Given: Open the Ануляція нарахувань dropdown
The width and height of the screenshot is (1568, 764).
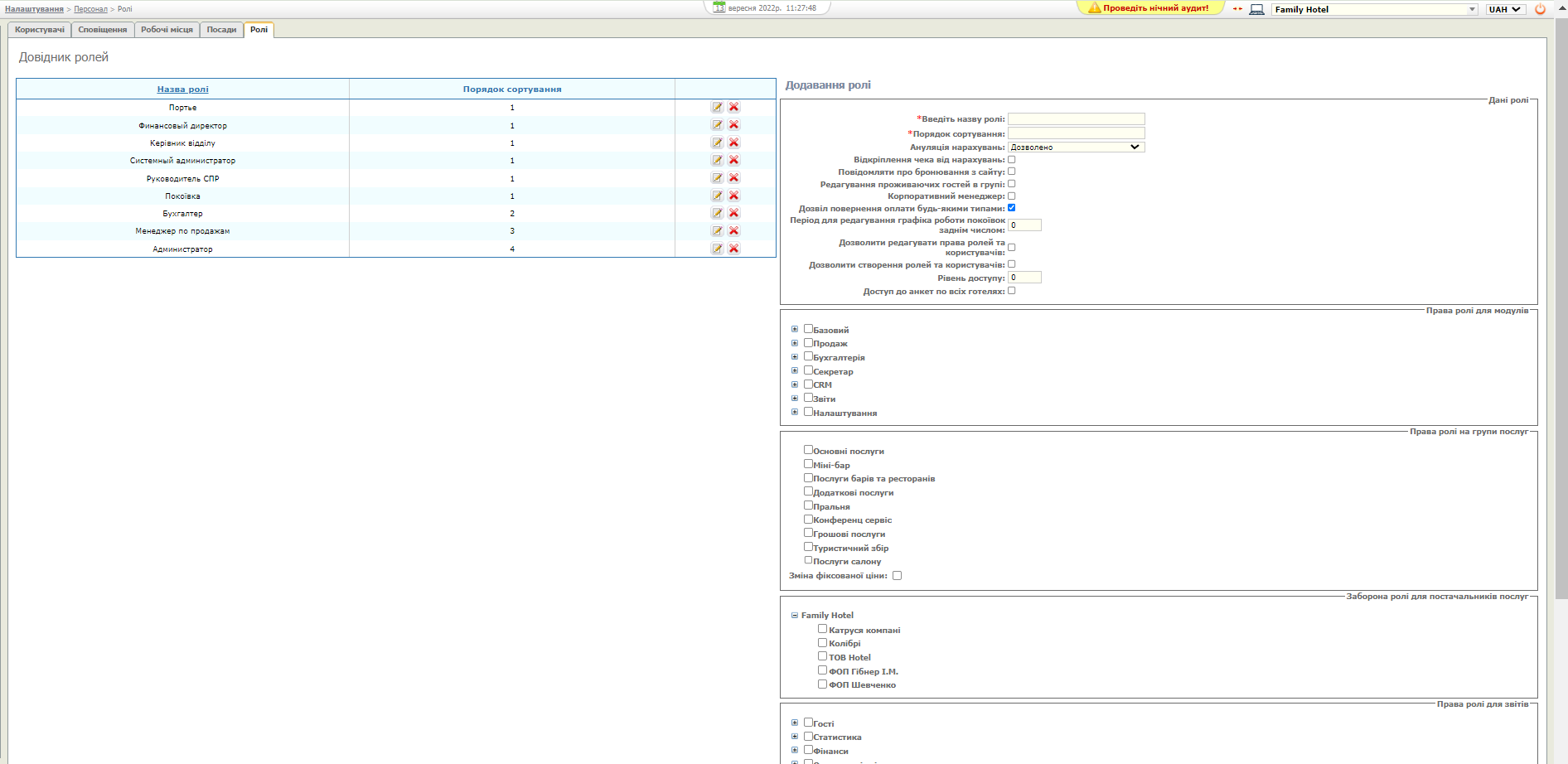Looking at the screenshot, I should point(1076,147).
